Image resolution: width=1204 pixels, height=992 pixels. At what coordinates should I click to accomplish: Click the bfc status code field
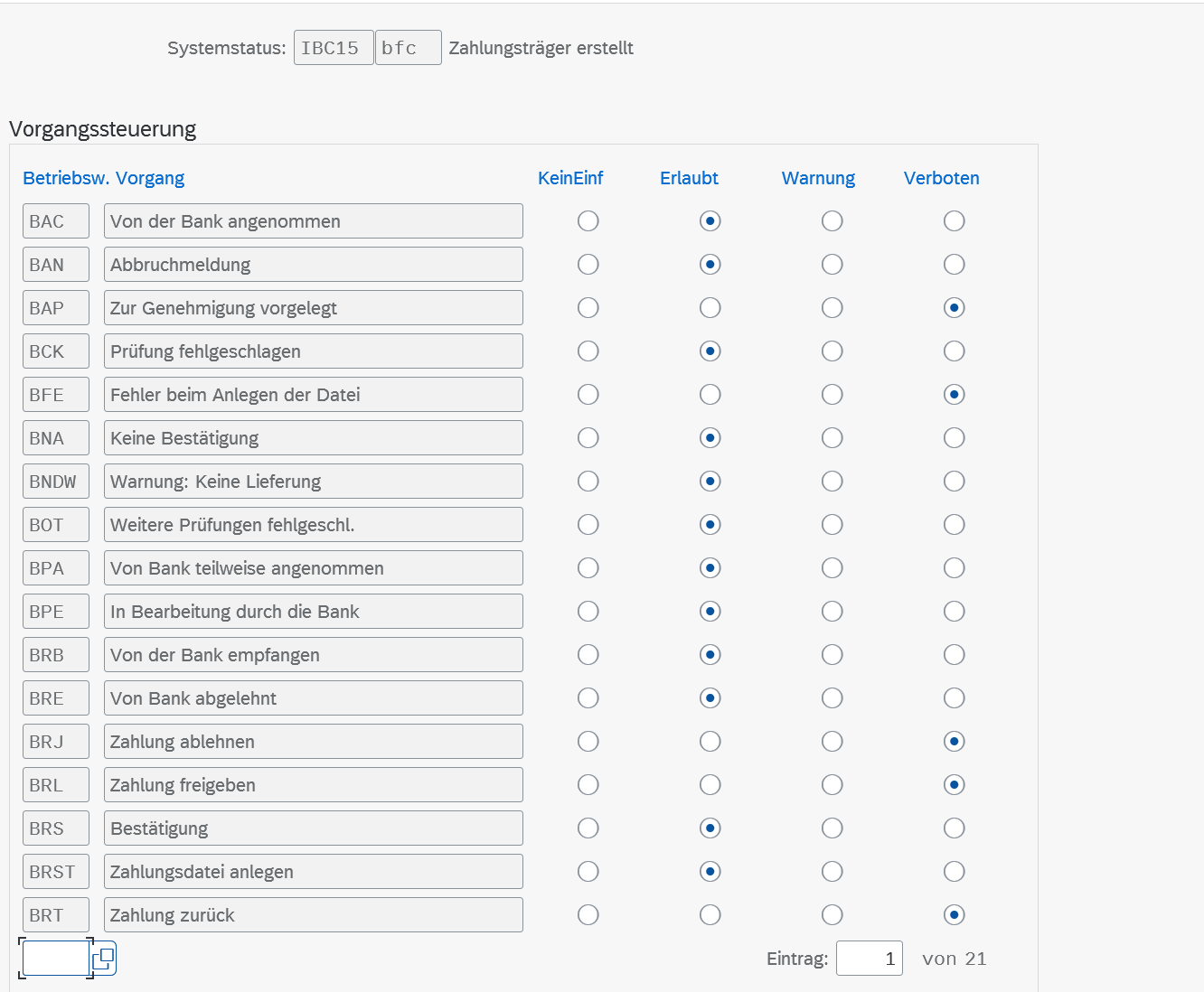tap(408, 48)
